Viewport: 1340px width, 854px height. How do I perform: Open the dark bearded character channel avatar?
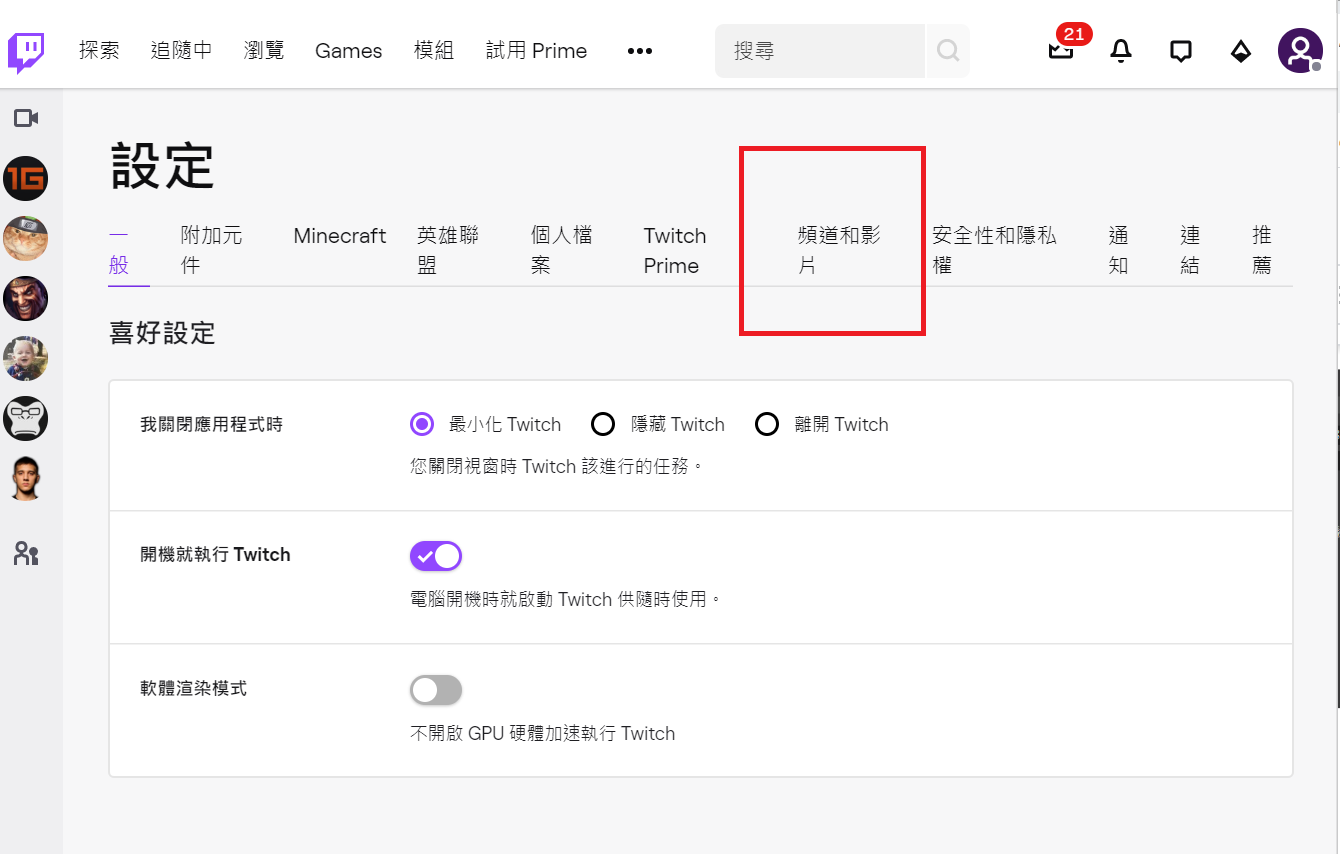coord(26,298)
